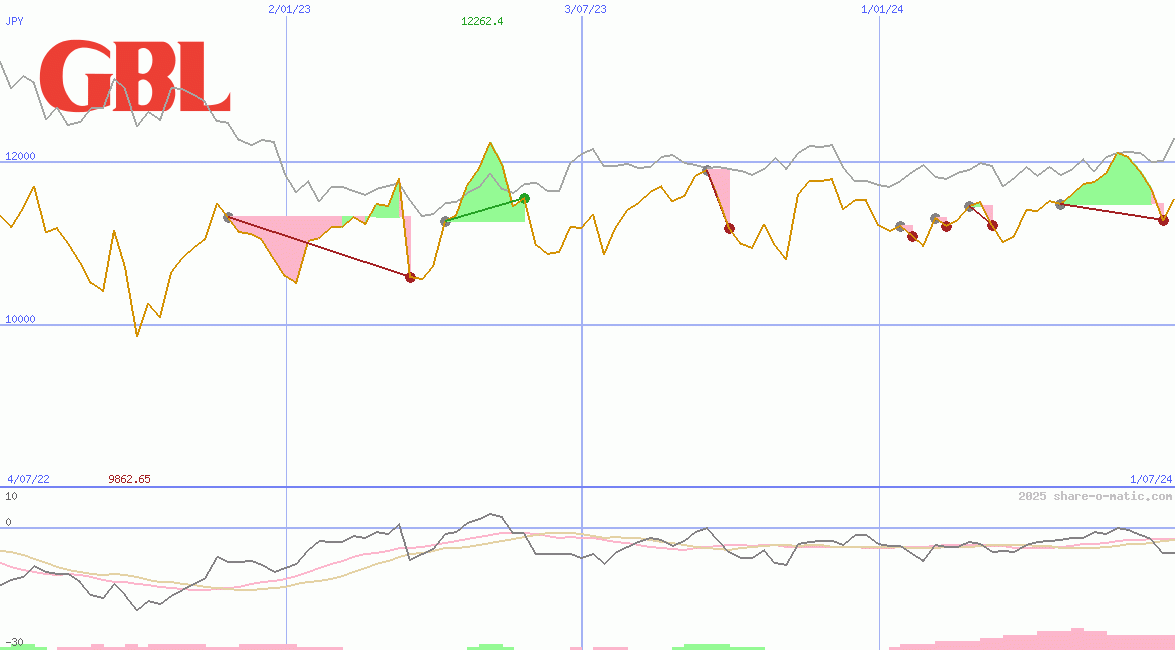Click the indicator scale label -30

13,643
